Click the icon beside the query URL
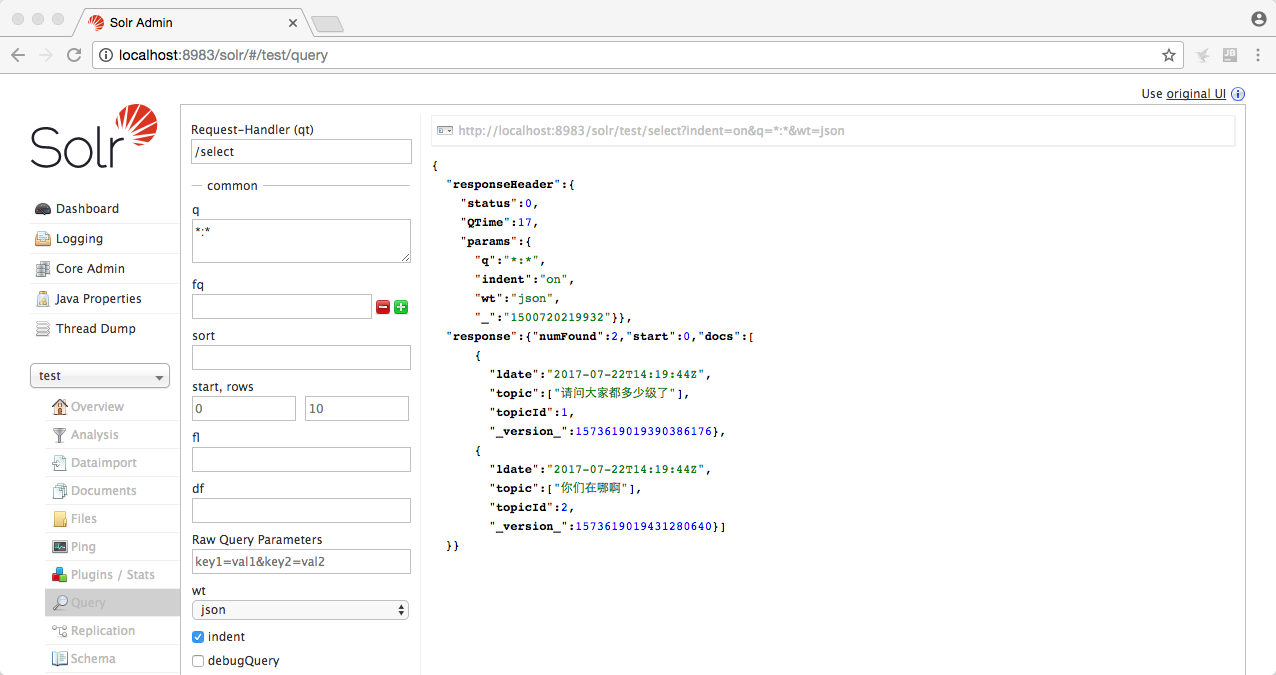The width and height of the screenshot is (1276, 675). click(x=445, y=131)
